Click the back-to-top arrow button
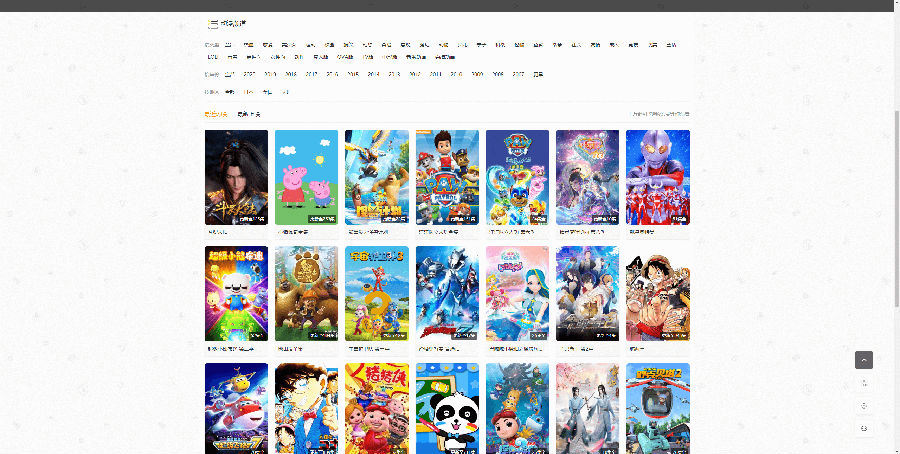Viewport: 900px width, 454px height. [864, 360]
